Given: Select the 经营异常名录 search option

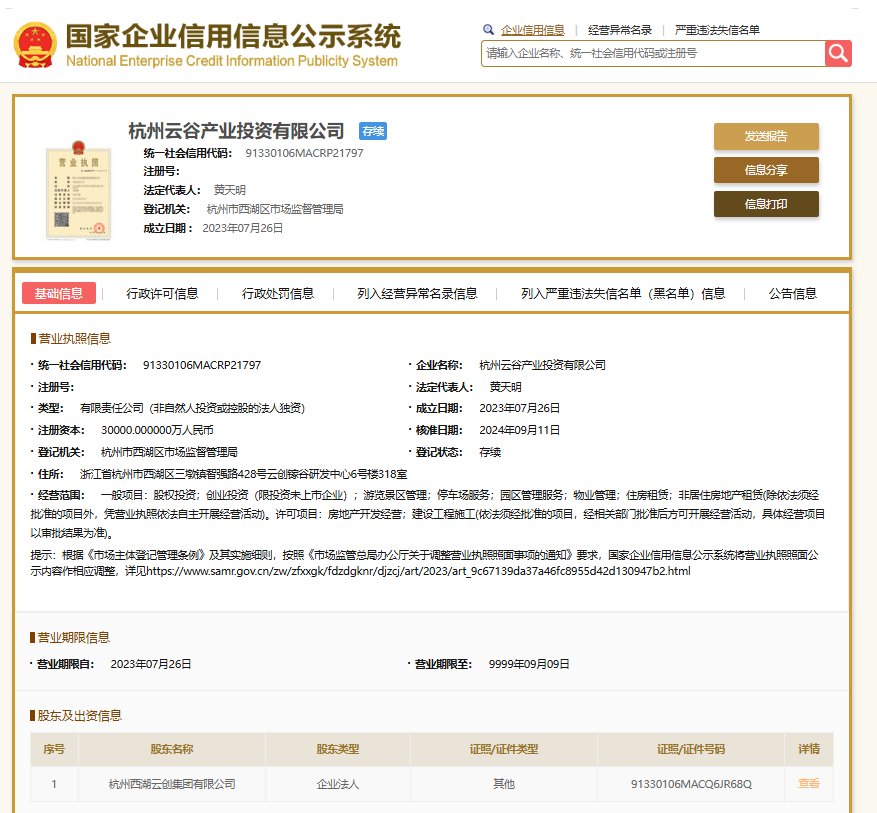Looking at the screenshot, I should tap(619, 30).
